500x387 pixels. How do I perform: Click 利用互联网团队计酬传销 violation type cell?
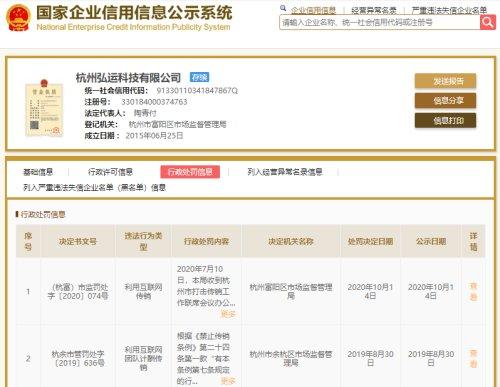[x=143, y=358]
